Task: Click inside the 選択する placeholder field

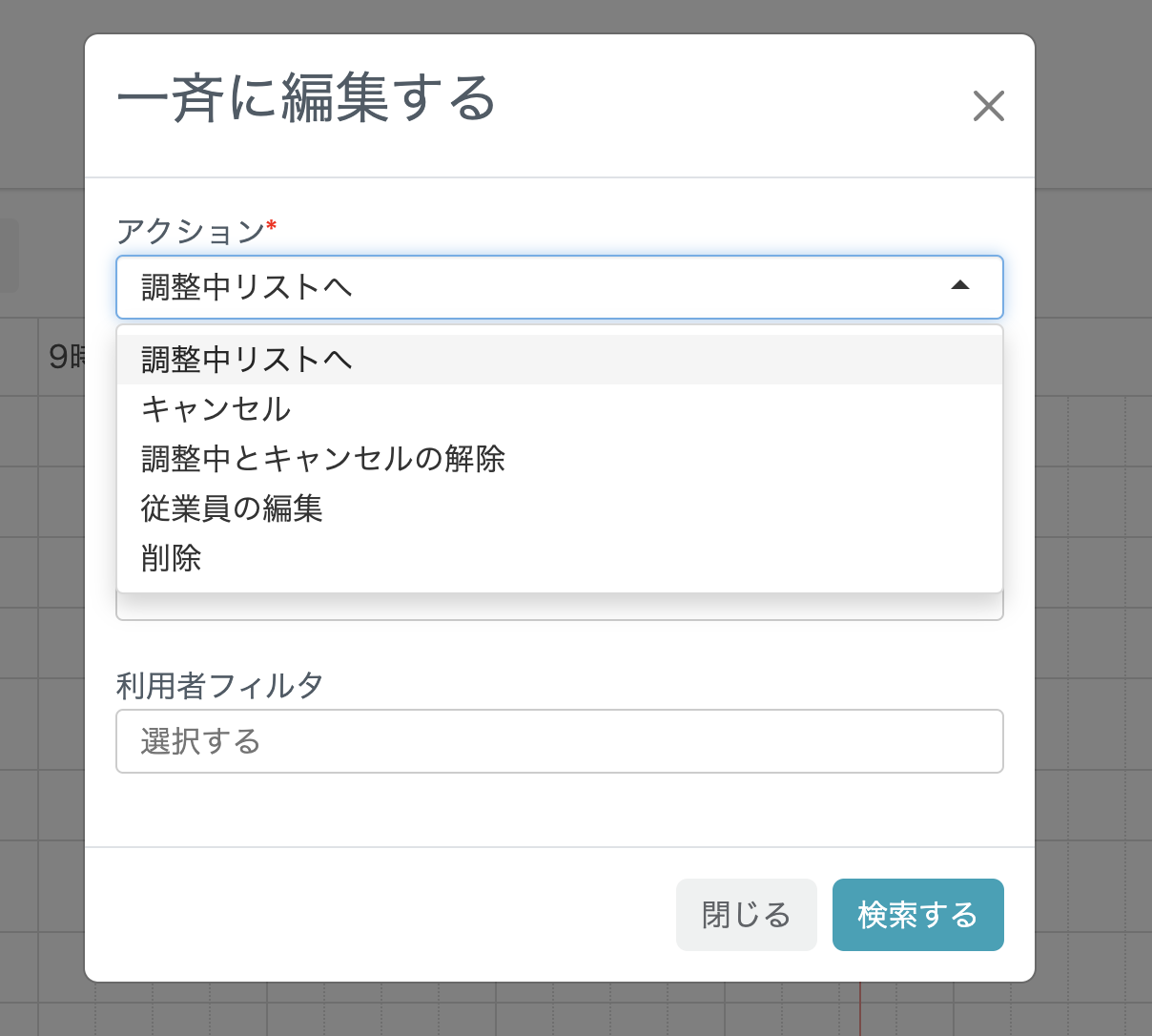Action: click(x=559, y=741)
